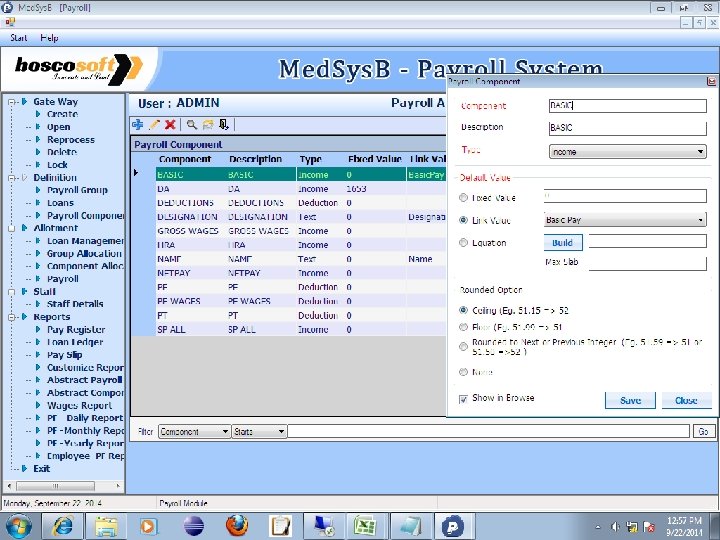720x540 pixels.
Task: Close the Payroll Component dialog with red icon
Action: [x=711, y=81]
